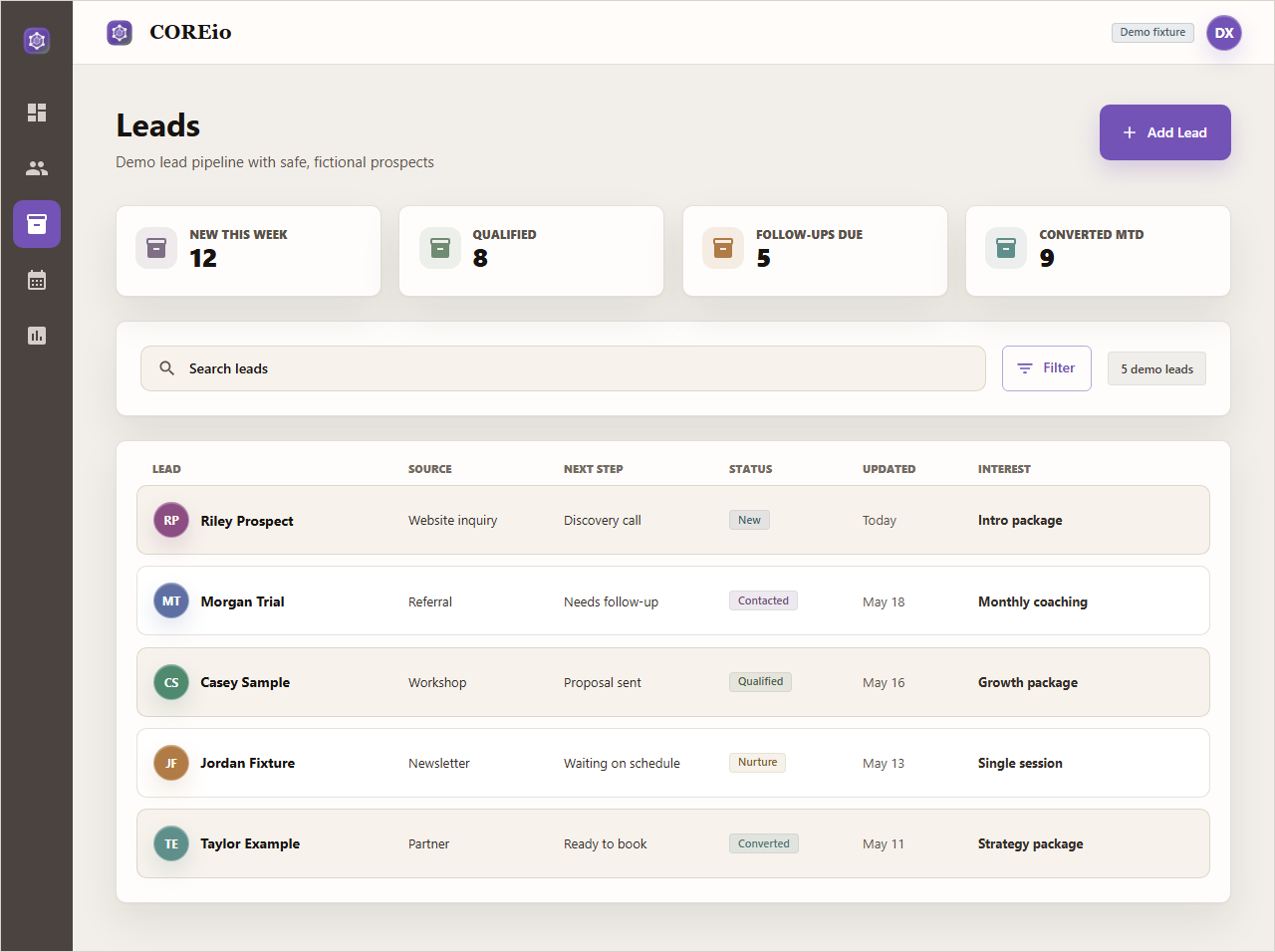This screenshot has height=952, width=1275.
Task: Click the Contacted status badge
Action: click(763, 600)
